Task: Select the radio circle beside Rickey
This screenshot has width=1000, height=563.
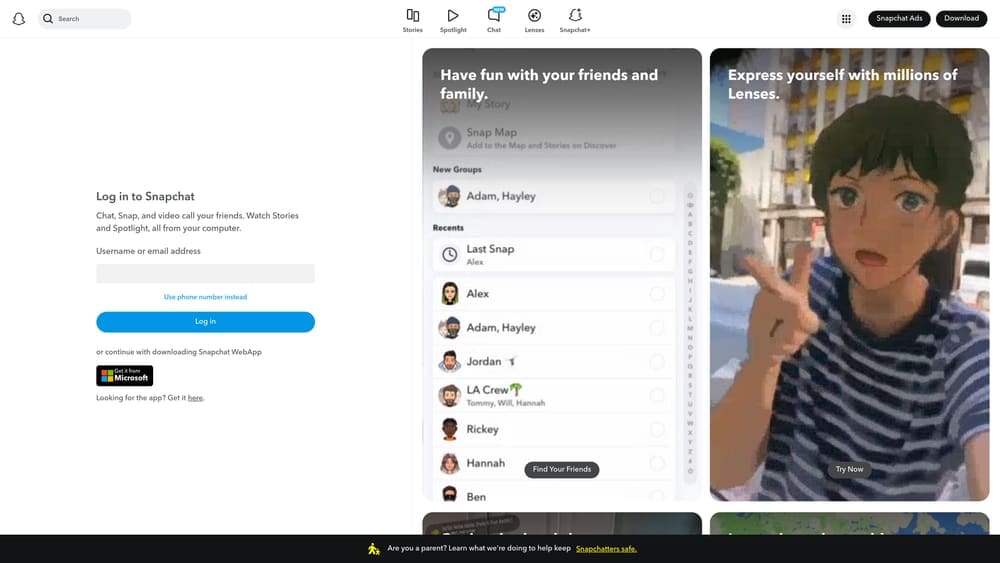Action: (x=657, y=429)
